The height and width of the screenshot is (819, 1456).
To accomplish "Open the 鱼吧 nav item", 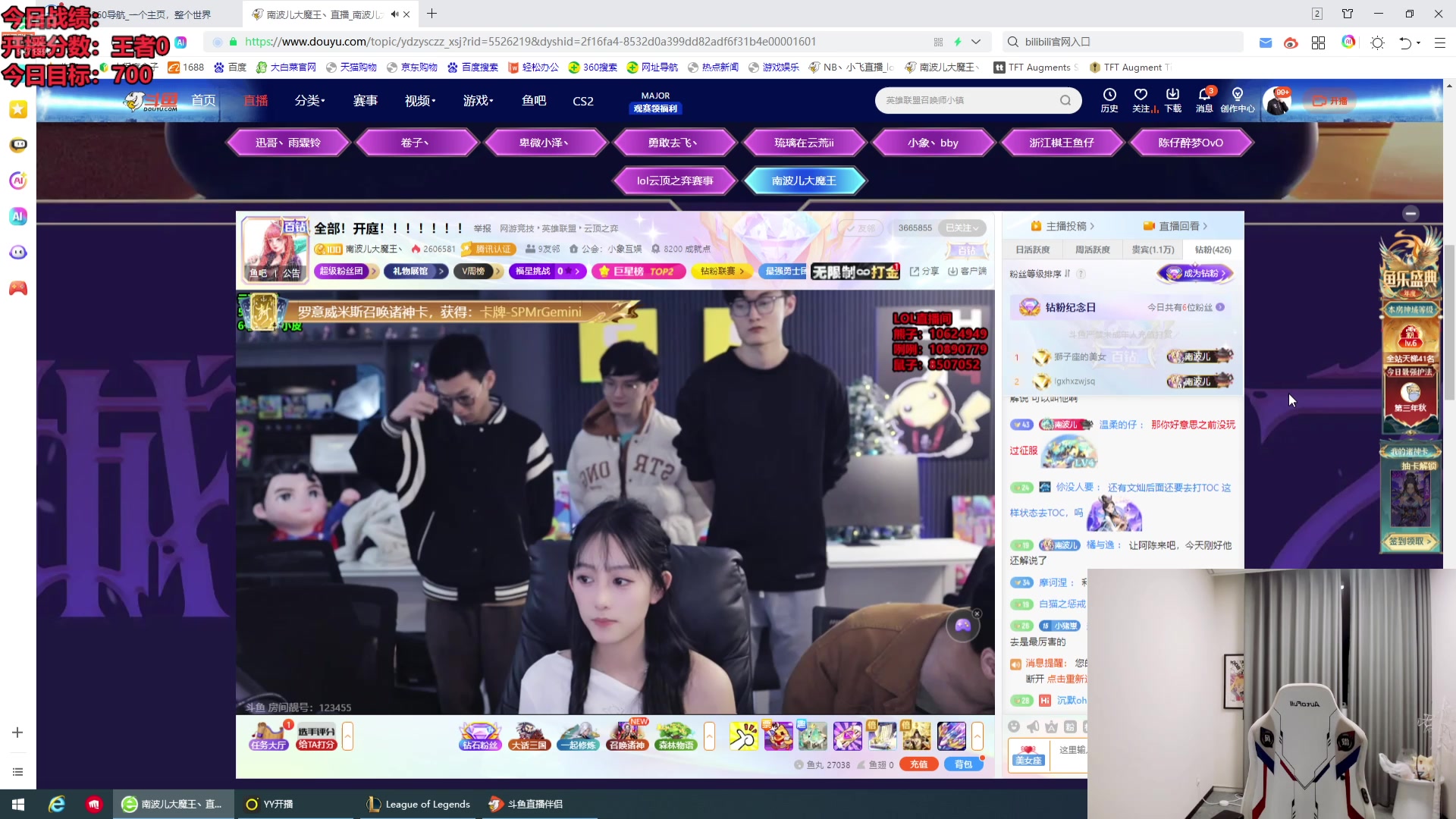I will [x=534, y=101].
